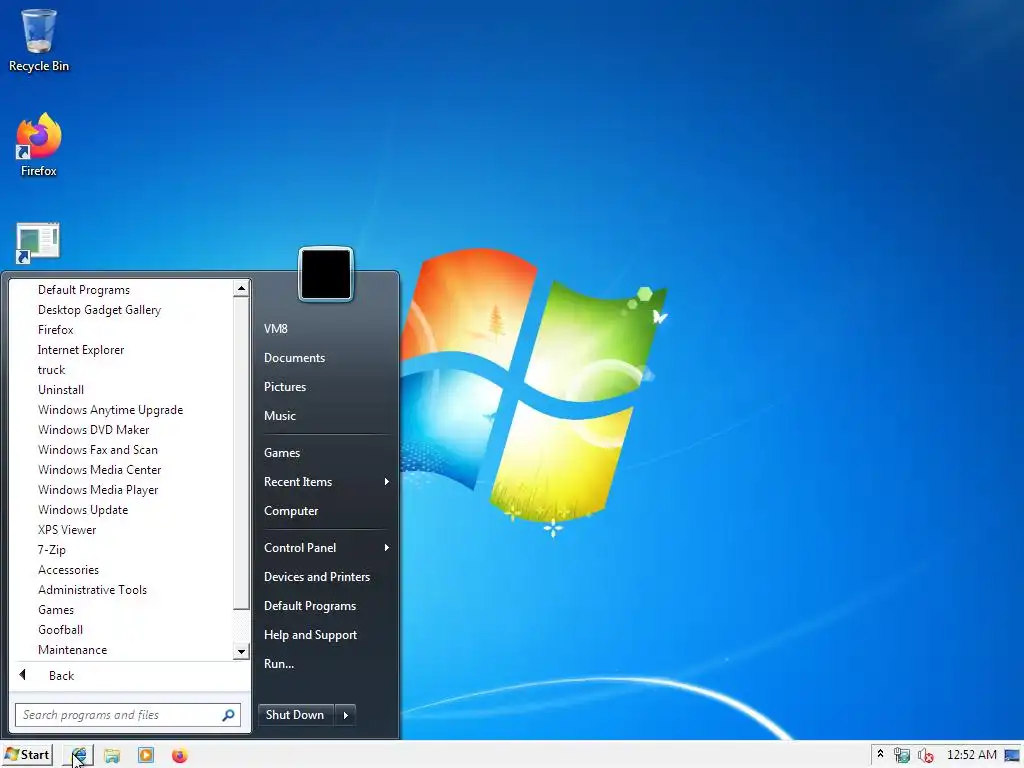
Task: Click the Firefox icon in the taskbar
Action: [x=180, y=756]
